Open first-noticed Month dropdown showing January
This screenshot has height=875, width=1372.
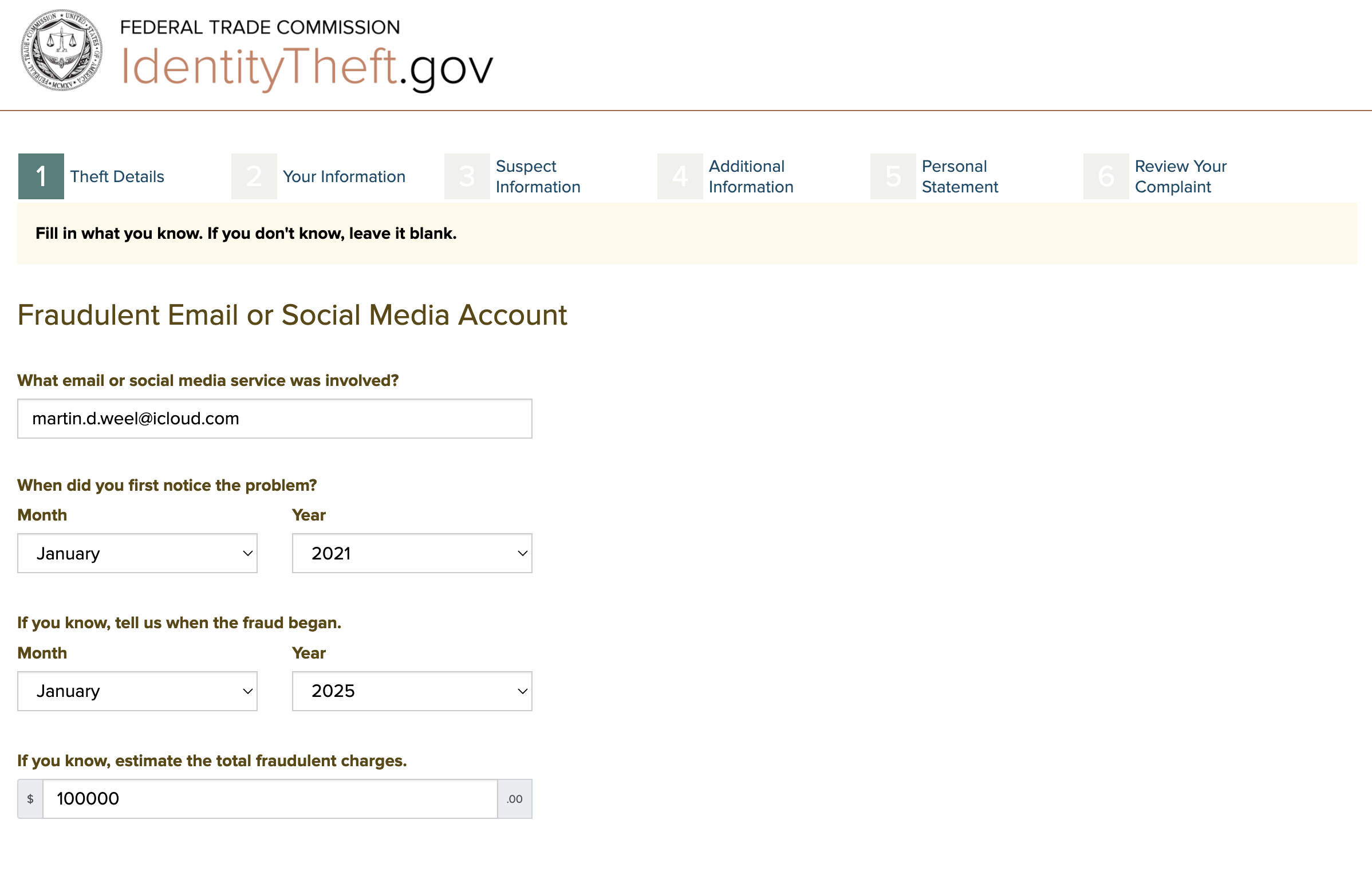pos(137,553)
